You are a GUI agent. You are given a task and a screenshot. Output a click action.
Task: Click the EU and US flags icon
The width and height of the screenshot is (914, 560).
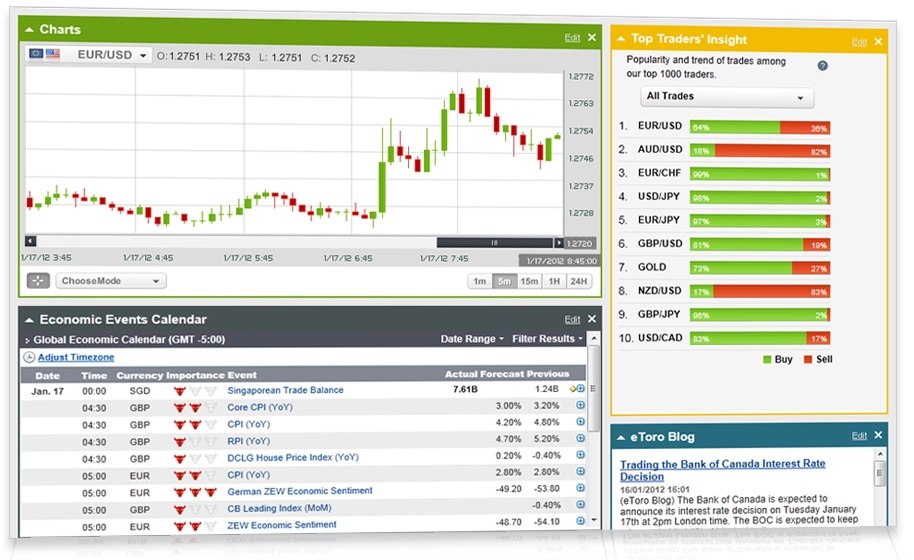(x=45, y=54)
